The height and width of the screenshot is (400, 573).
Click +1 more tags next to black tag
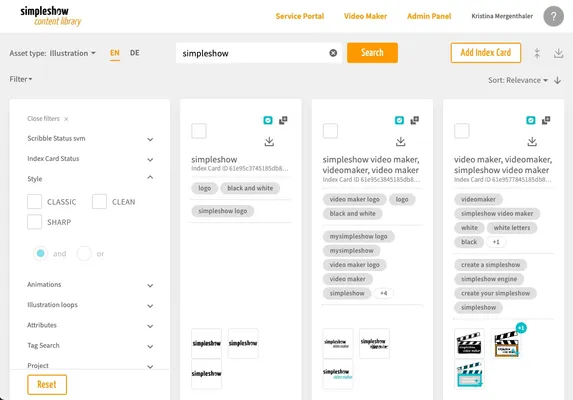496,242
